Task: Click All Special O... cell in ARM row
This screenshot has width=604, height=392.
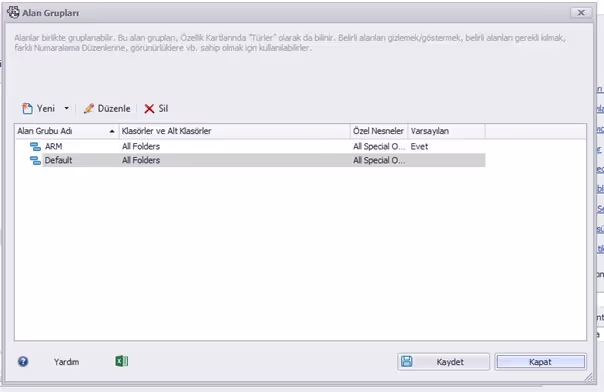Action: 379,146
